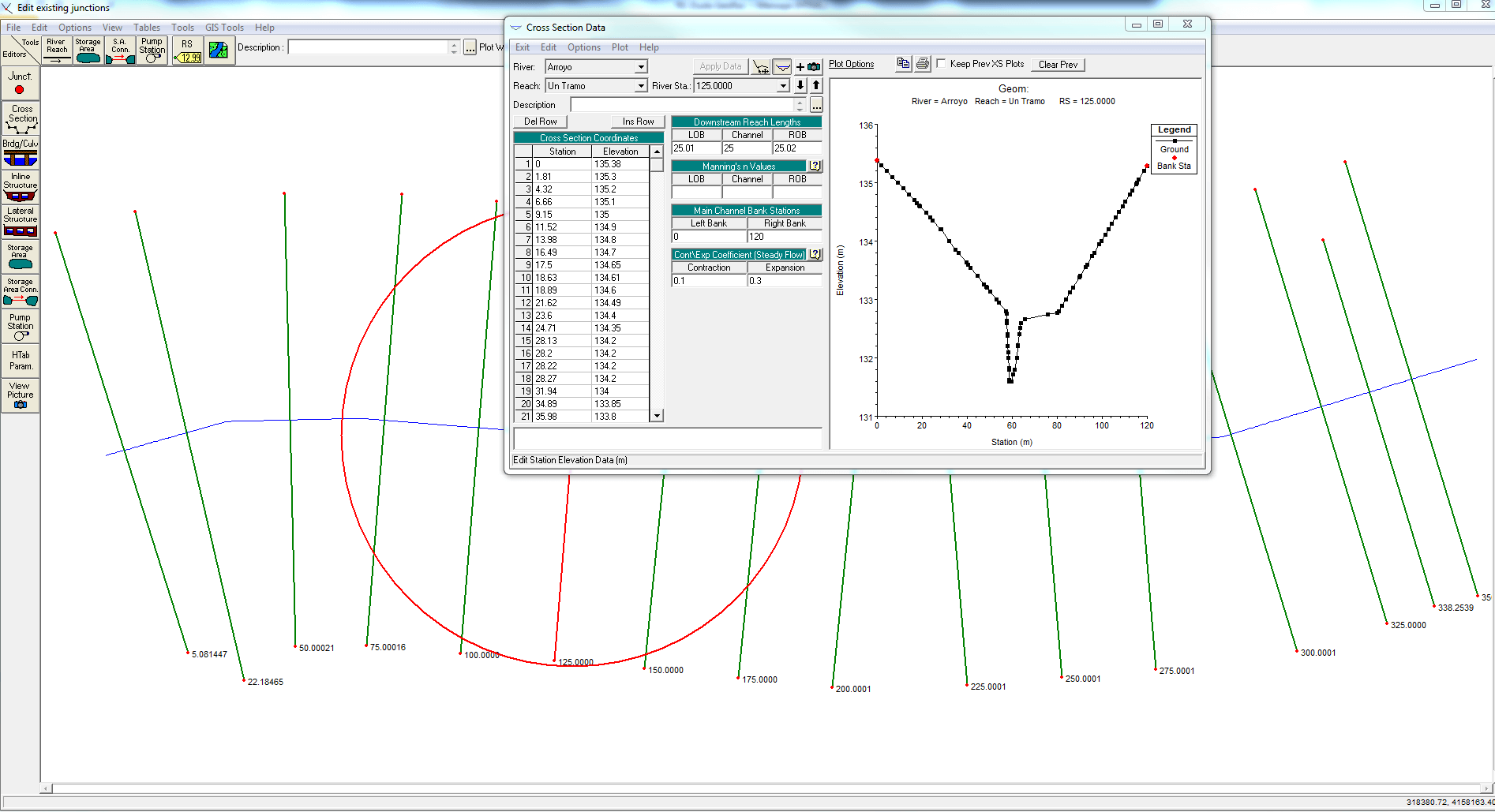1495x812 pixels.
Task: Open the HTab Param. editor
Action: (20, 361)
